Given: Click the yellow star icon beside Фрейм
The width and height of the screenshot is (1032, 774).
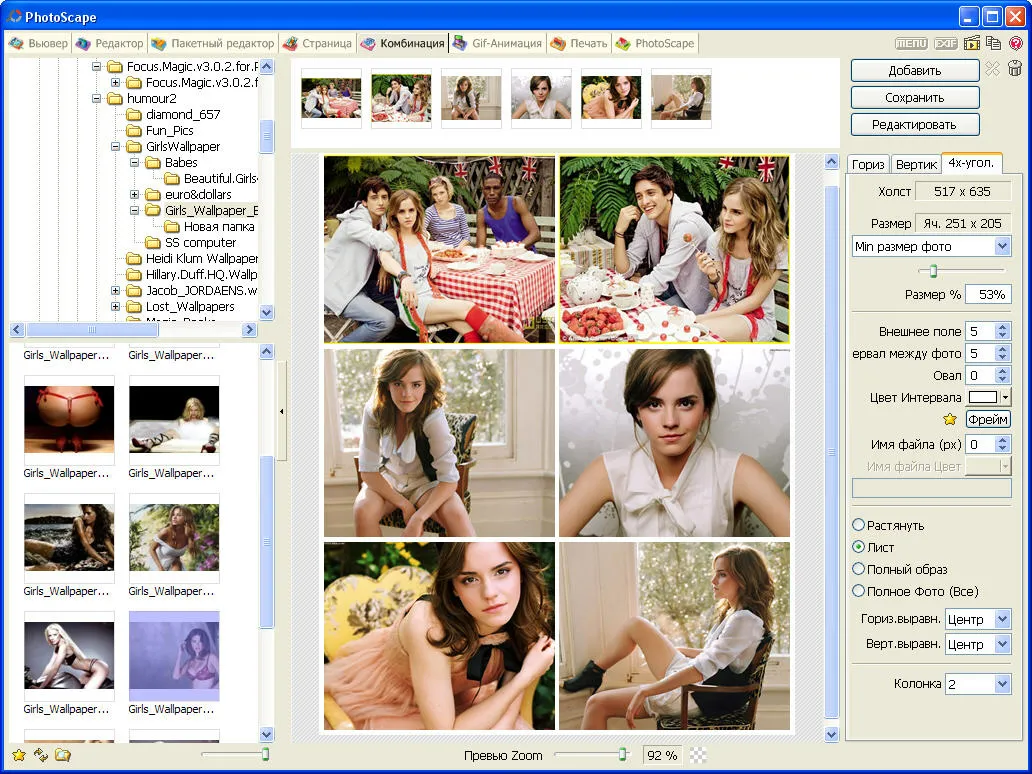Looking at the screenshot, I should click(950, 420).
